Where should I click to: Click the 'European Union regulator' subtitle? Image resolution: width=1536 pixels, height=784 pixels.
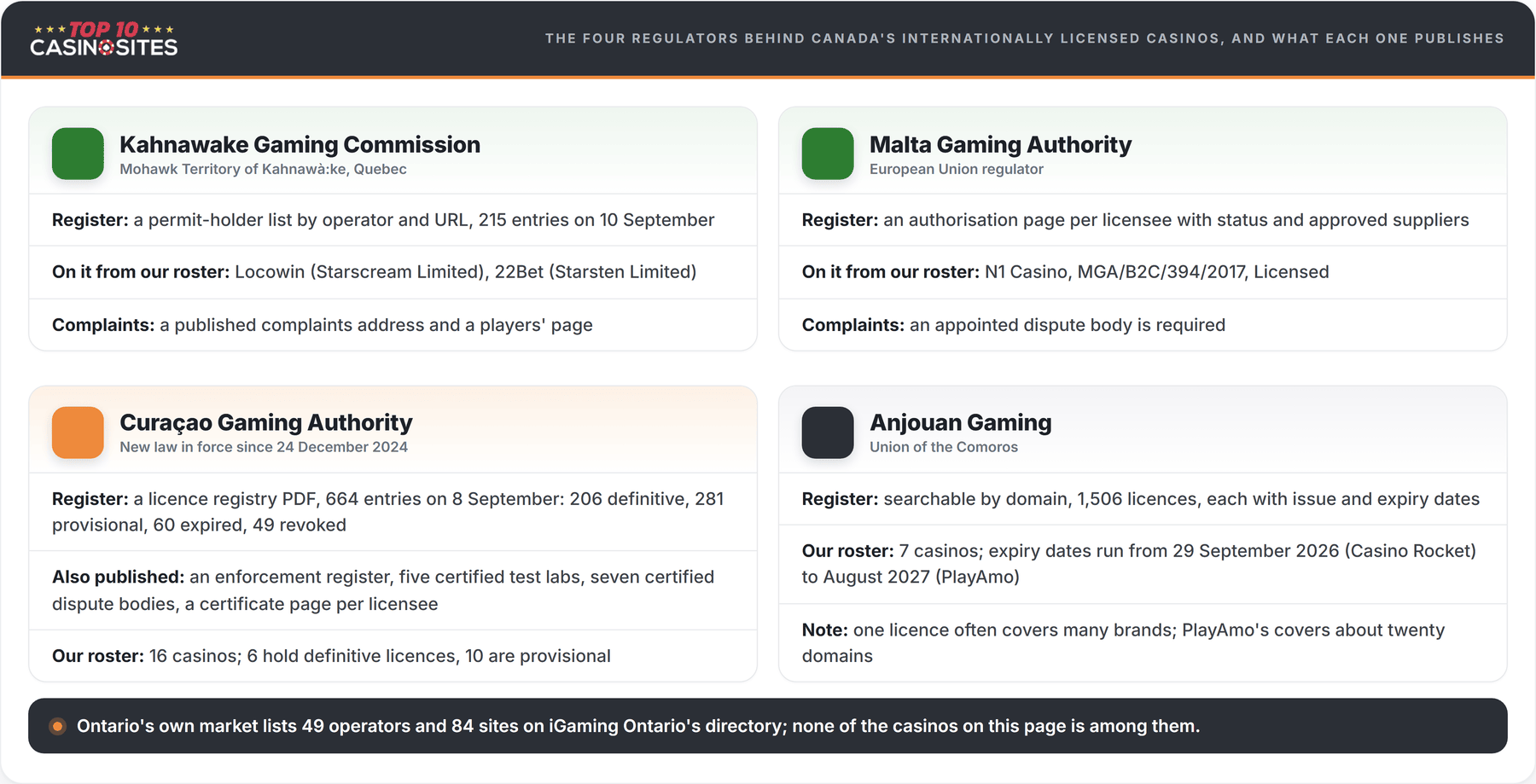pyautogui.click(x=957, y=169)
